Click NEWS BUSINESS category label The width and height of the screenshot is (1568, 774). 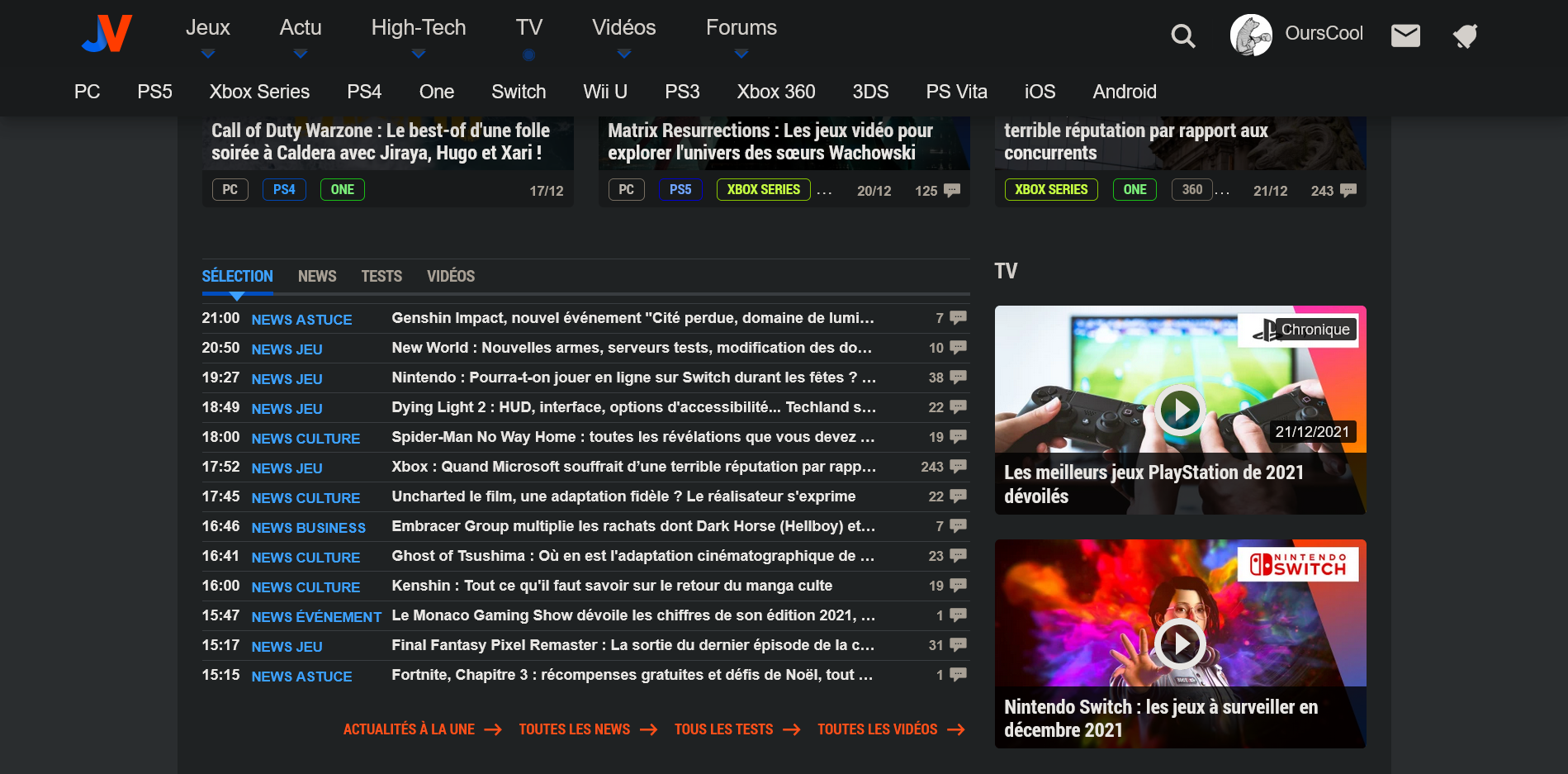pyautogui.click(x=308, y=528)
